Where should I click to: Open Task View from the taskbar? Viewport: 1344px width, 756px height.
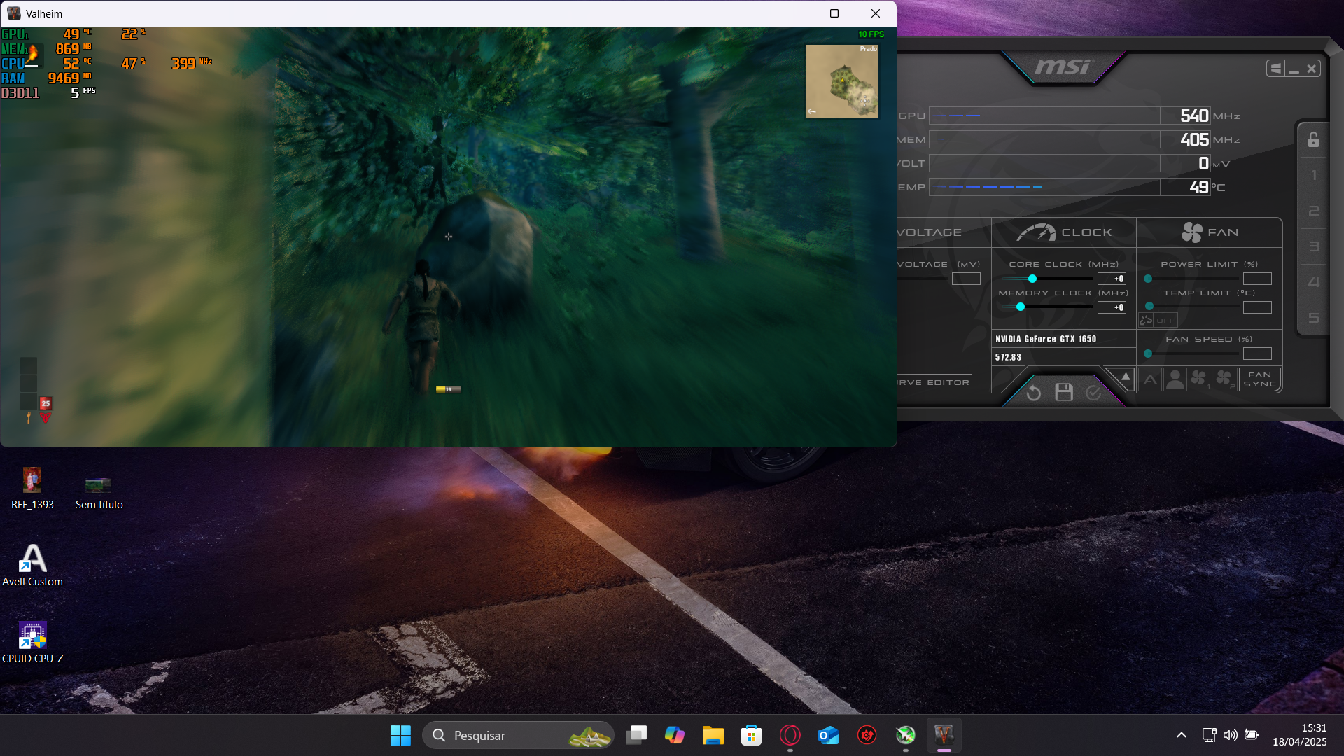(636, 735)
